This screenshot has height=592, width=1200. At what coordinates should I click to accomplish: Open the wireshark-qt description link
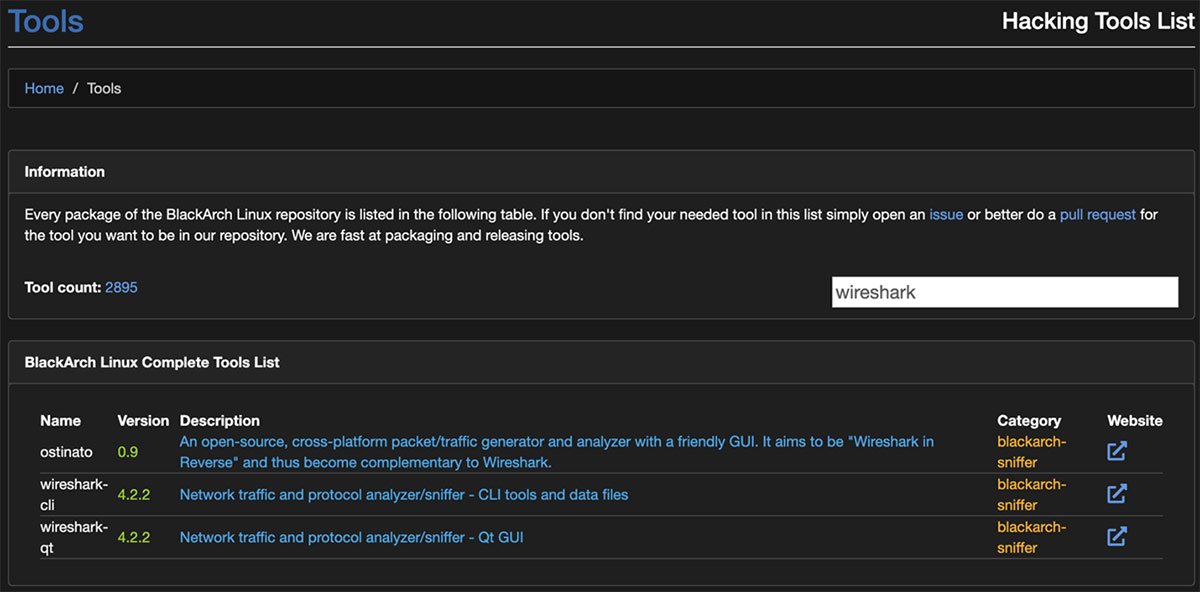point(351,537)
